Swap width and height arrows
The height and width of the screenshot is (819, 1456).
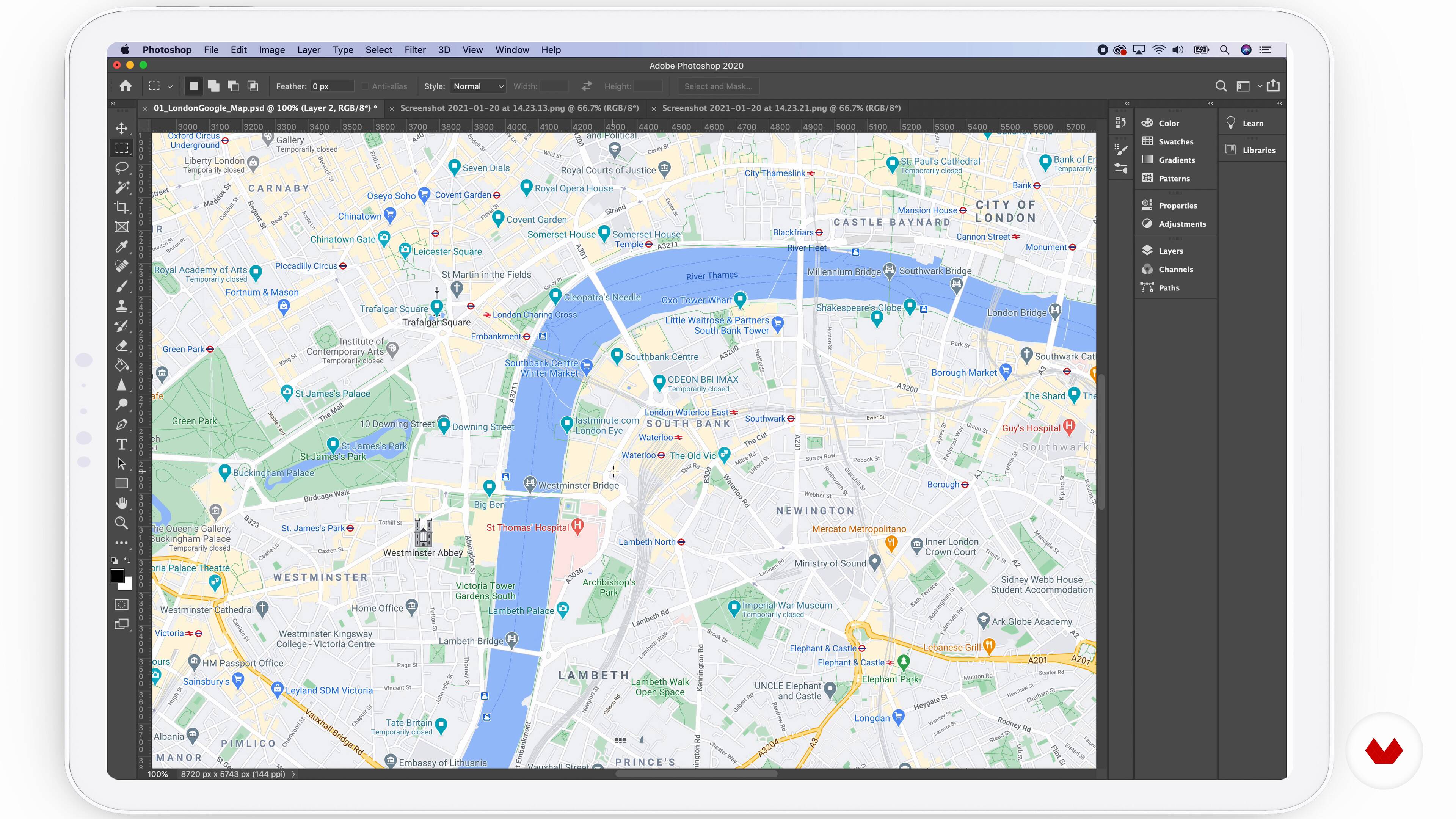pyautogui.click(x=587, y=86)
